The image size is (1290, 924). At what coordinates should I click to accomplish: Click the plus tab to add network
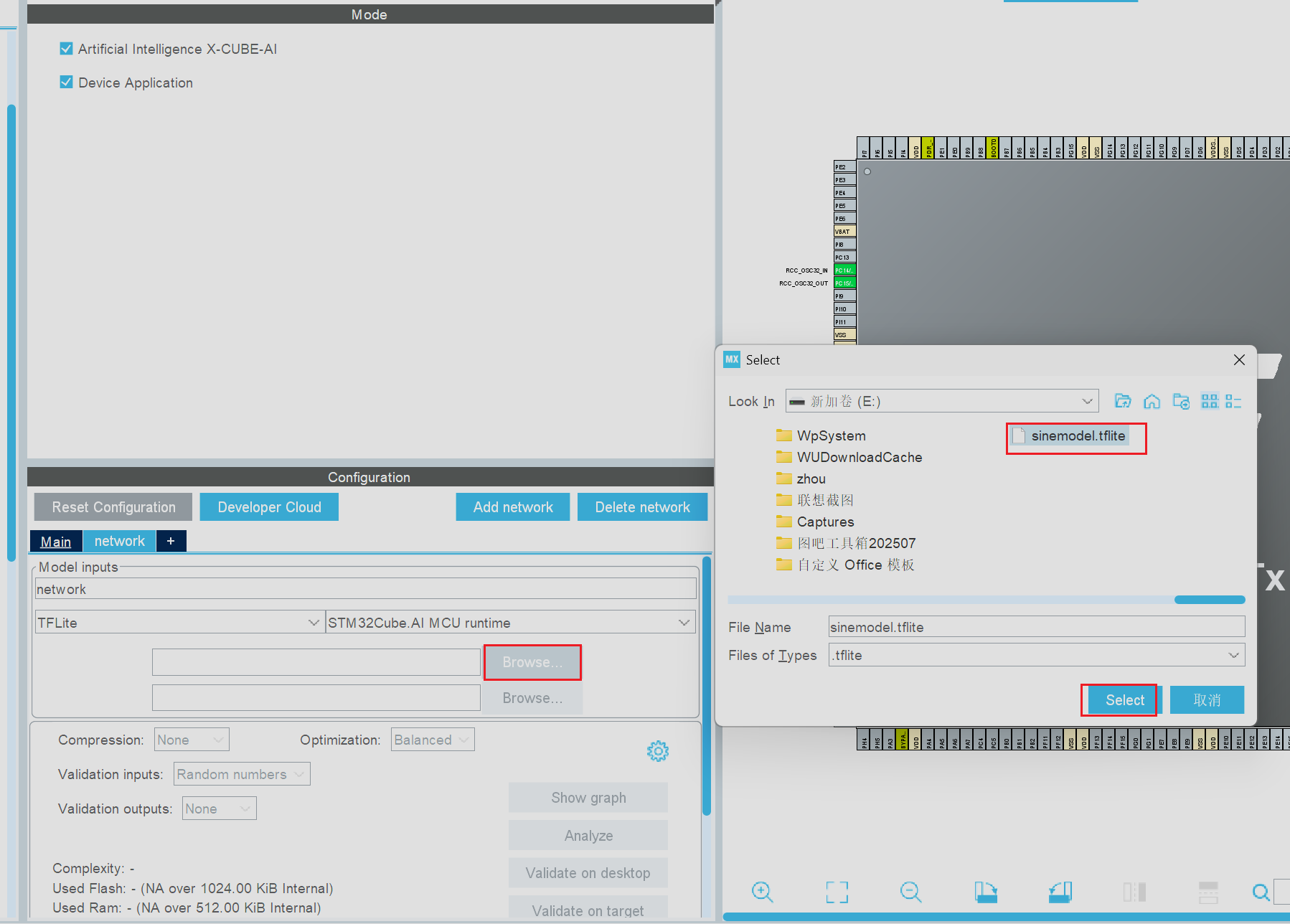point(171,541)
